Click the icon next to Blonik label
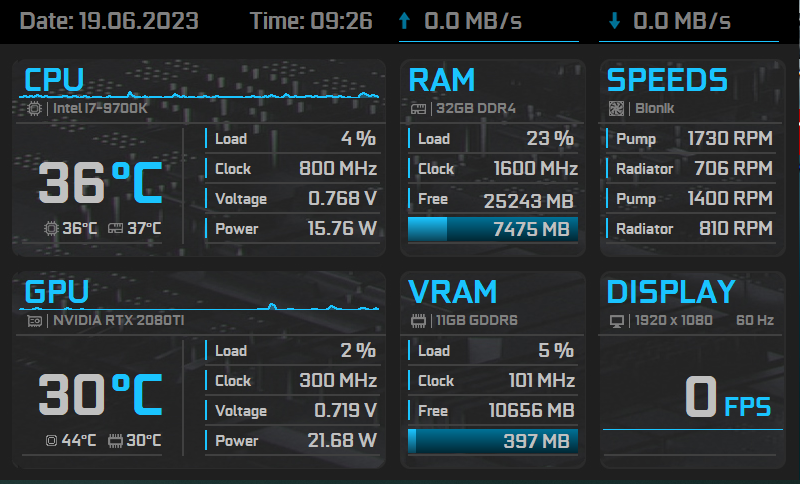 pyautogui.click(x=616, y=108)
